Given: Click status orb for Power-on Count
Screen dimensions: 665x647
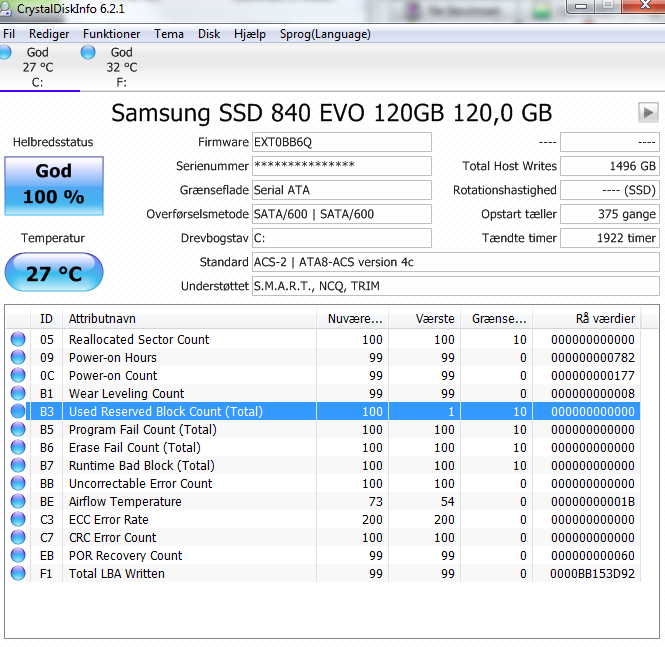Looking at the screenshot, I should [18, 375].
